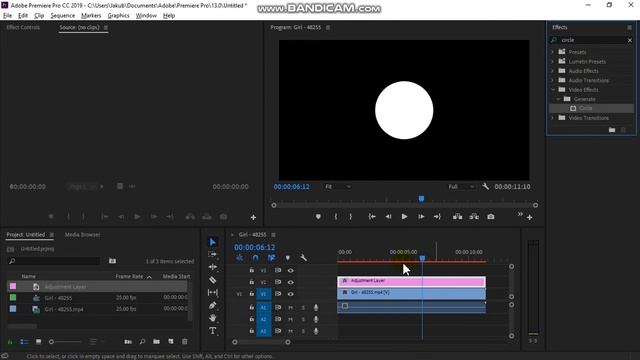Step forward one frame in Program monitor
Image resolution: width=640 pixels, height=360 pixels.
pos(421,217)
